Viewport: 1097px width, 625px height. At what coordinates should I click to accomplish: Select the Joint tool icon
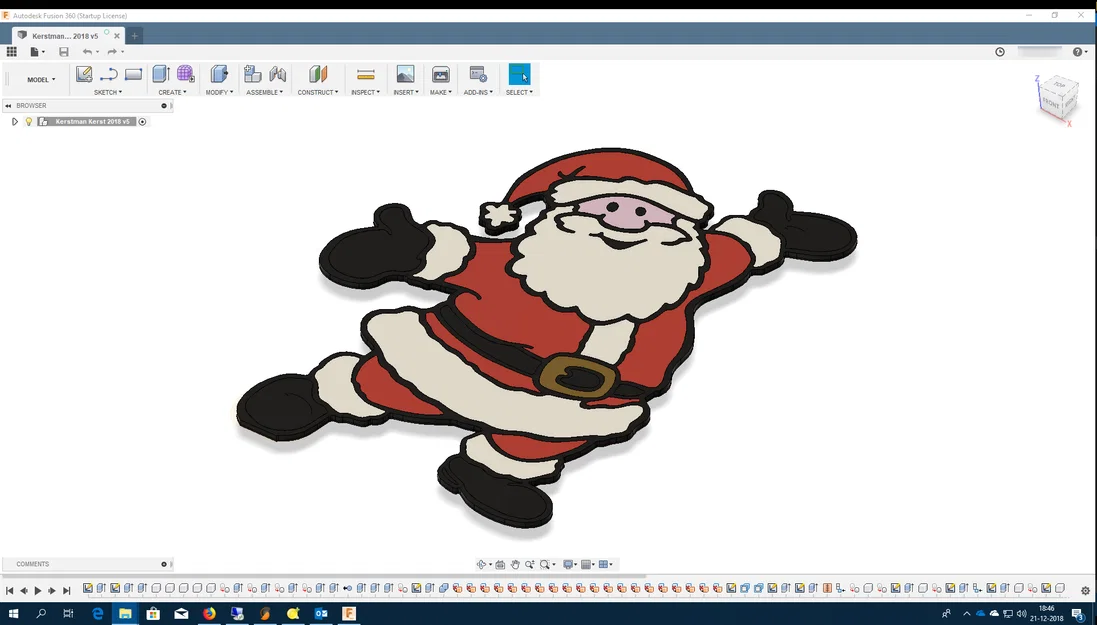278,74
